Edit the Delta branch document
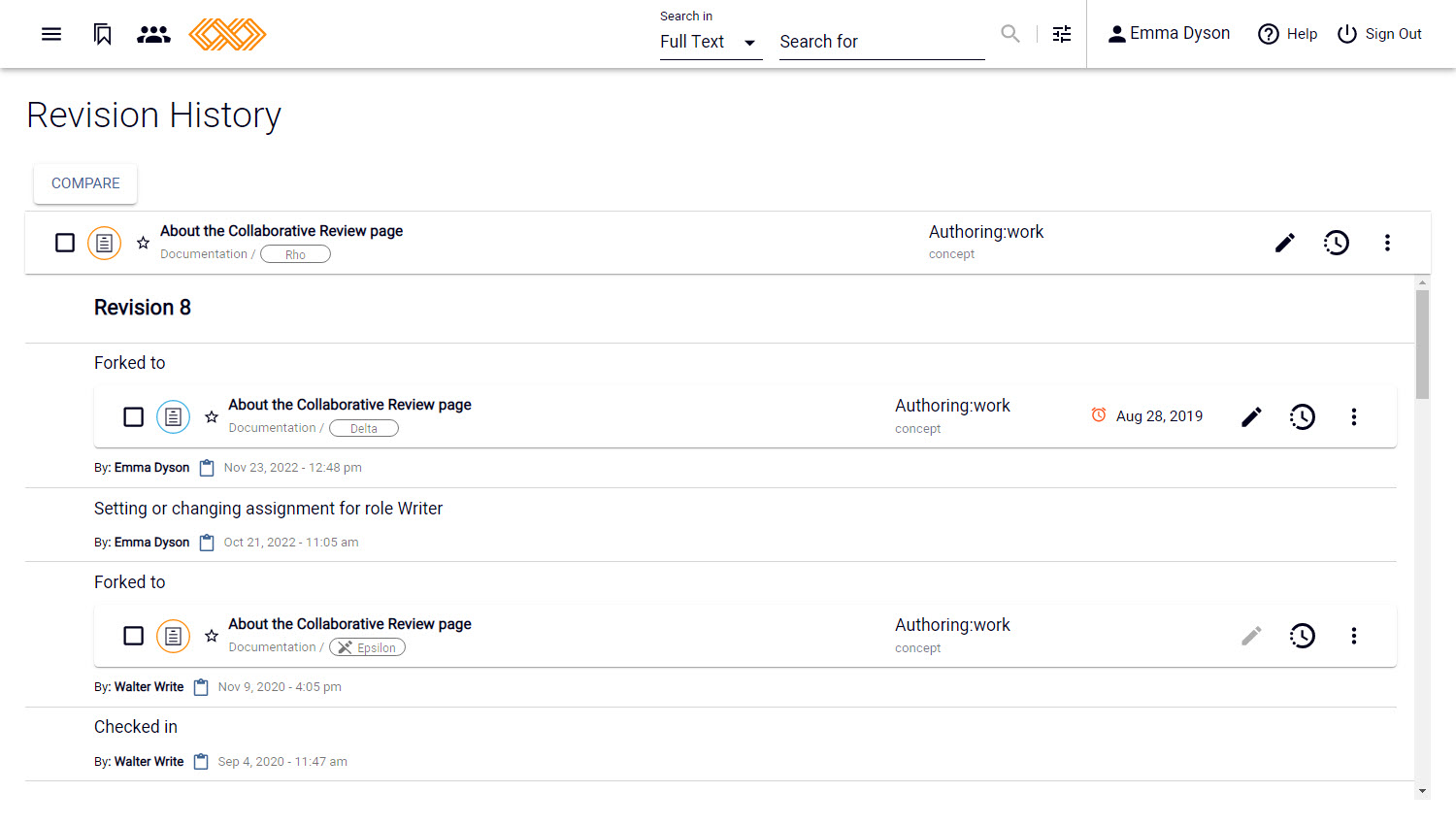This screenshot has height=825, width=1456. pyautogui.click(x=1252, y=417)
